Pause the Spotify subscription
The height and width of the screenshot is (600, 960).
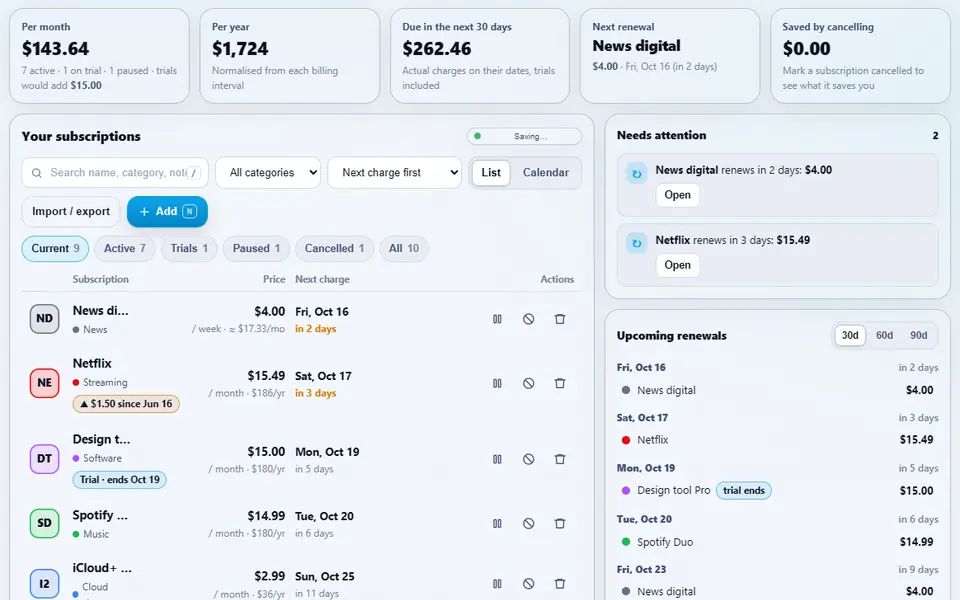(x=497, y=523)
